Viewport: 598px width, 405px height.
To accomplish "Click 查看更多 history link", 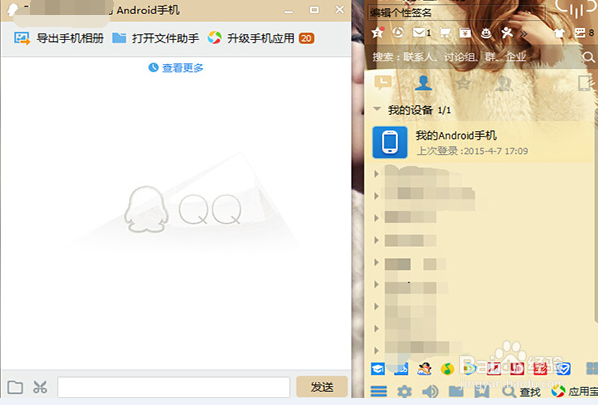I will (x=176, y=68).
